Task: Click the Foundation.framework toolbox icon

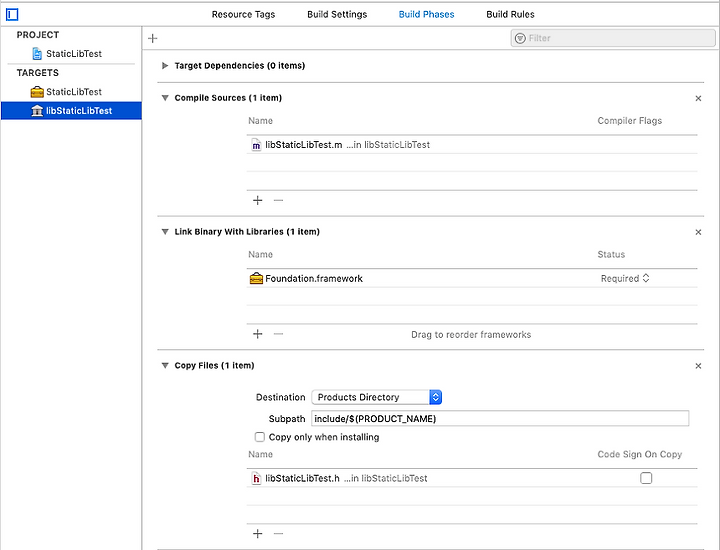Action: pyautogui.click(x=256, y=279)
